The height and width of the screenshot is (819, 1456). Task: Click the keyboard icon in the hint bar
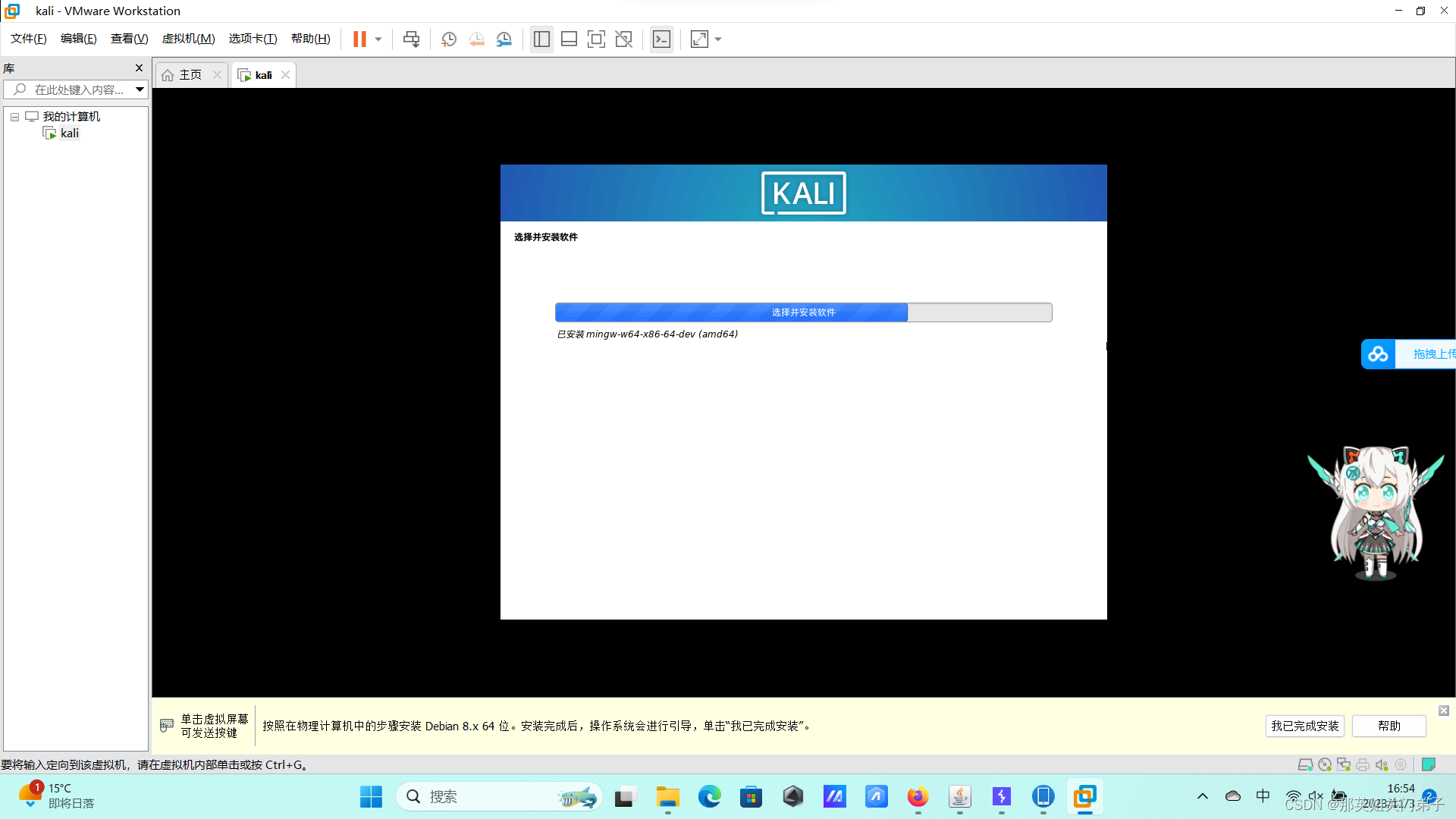click(167, 726)
